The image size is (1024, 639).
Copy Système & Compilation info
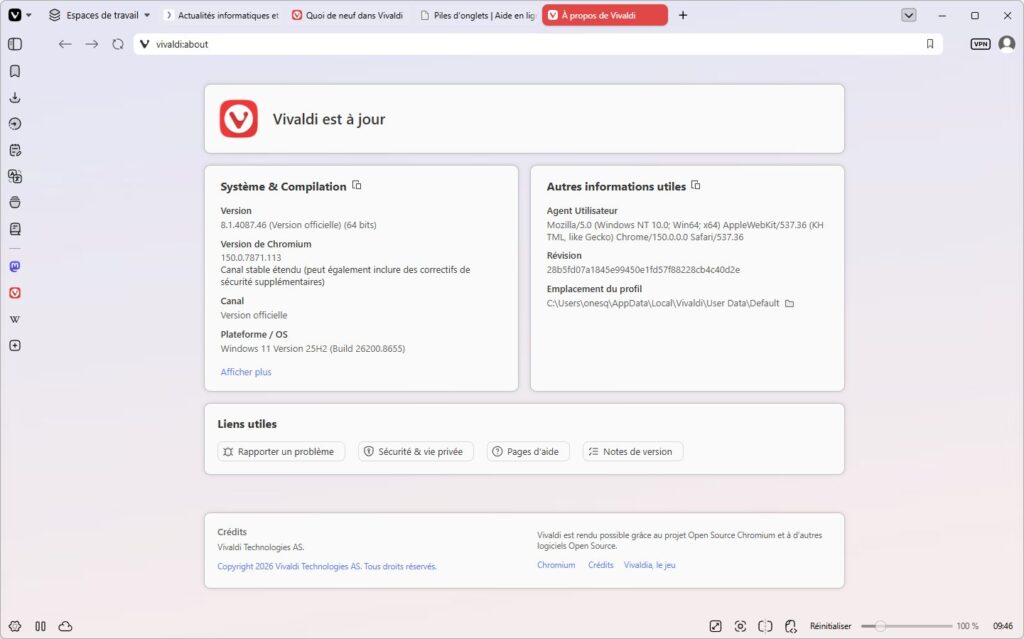click(357, 186)
